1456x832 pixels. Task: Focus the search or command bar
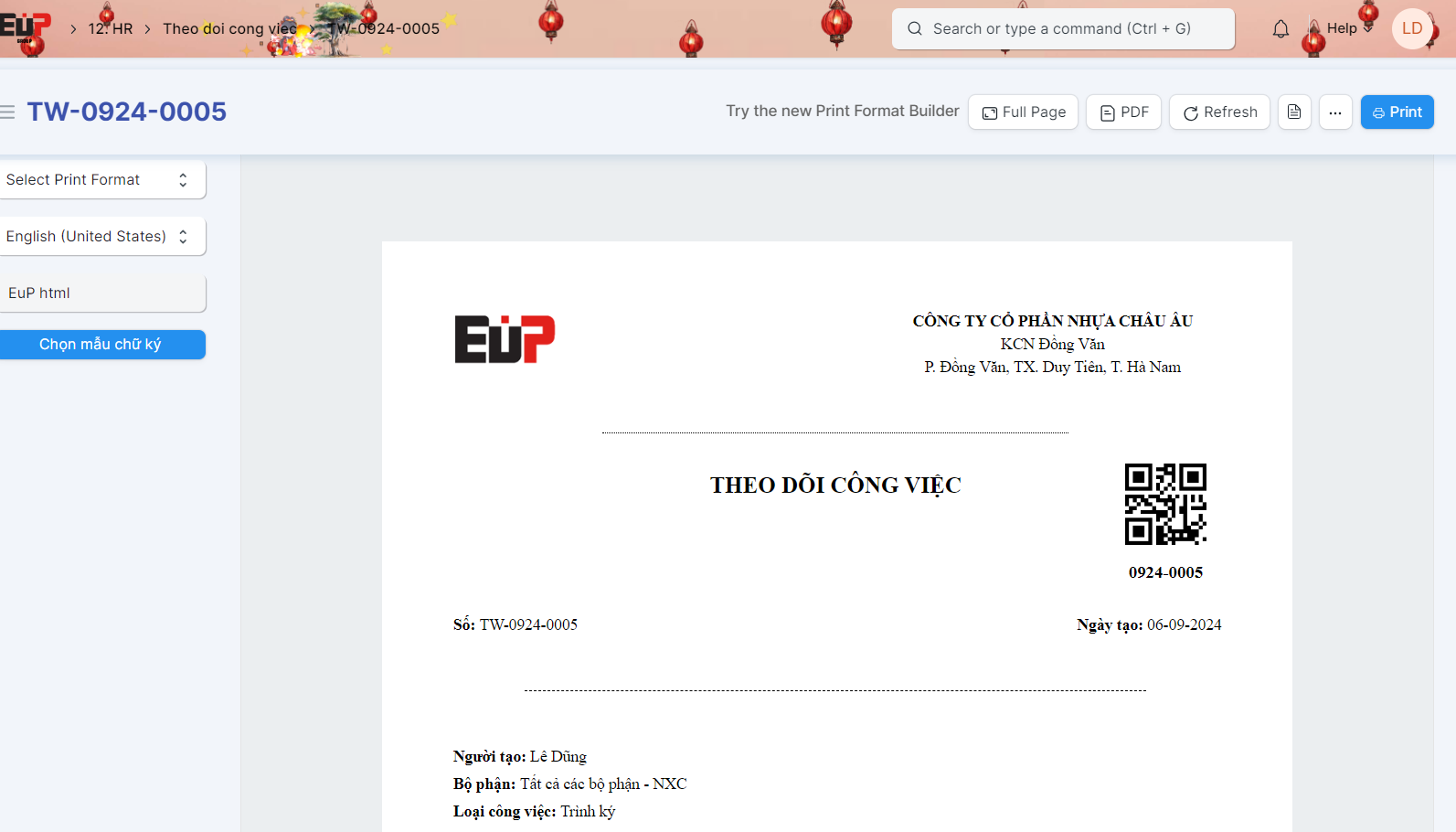(x=1062, y=29)
